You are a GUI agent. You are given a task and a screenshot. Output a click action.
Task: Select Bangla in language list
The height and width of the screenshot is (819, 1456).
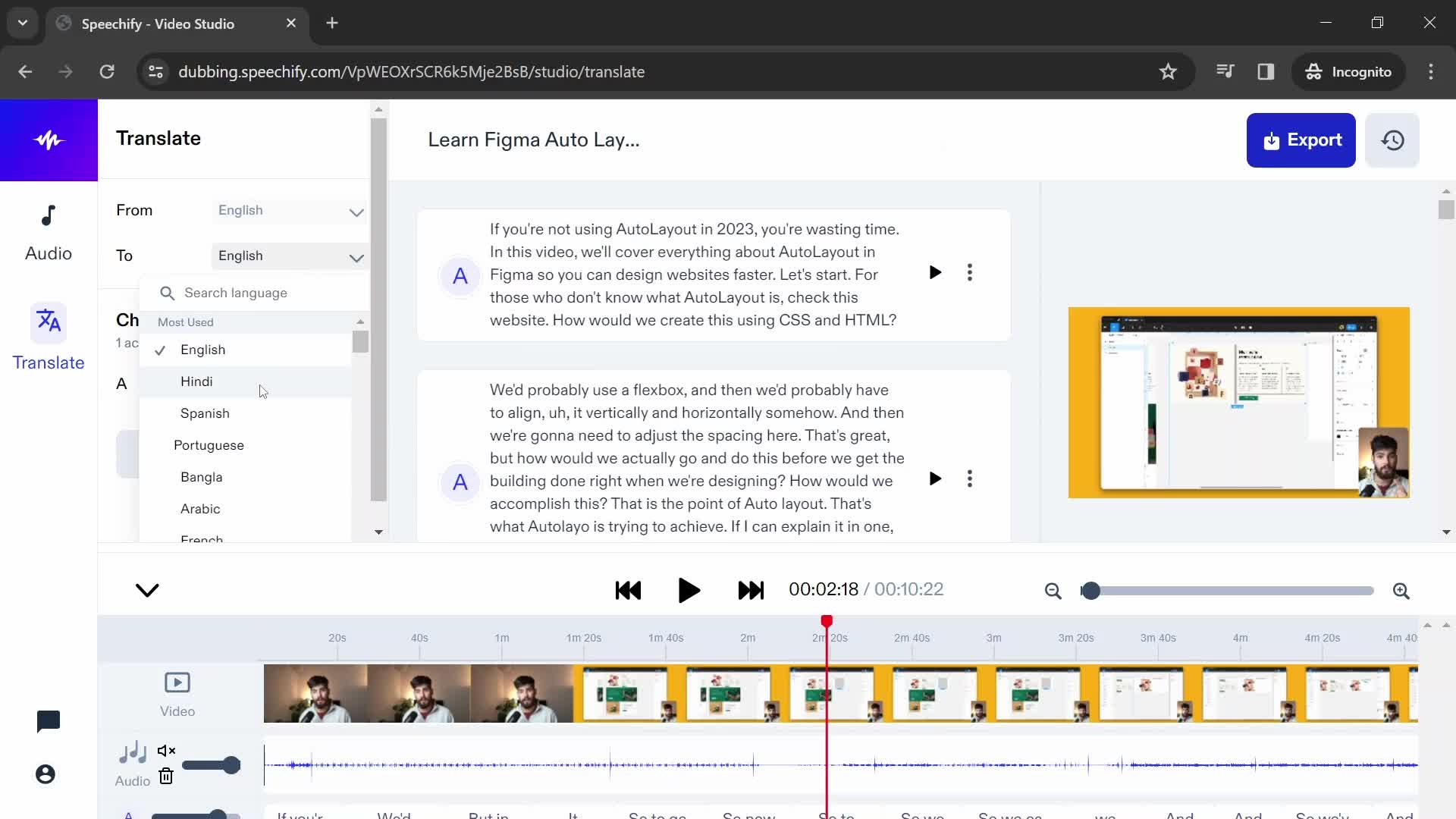pos(246,477)
